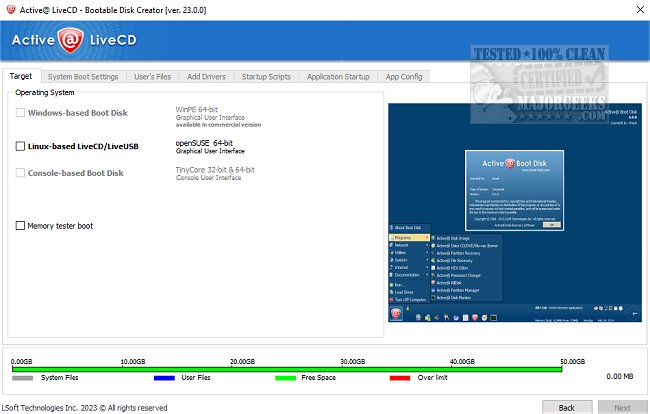Click the 'available in commercial version' note
Viewport: 650px width, 414px height.
218,125
